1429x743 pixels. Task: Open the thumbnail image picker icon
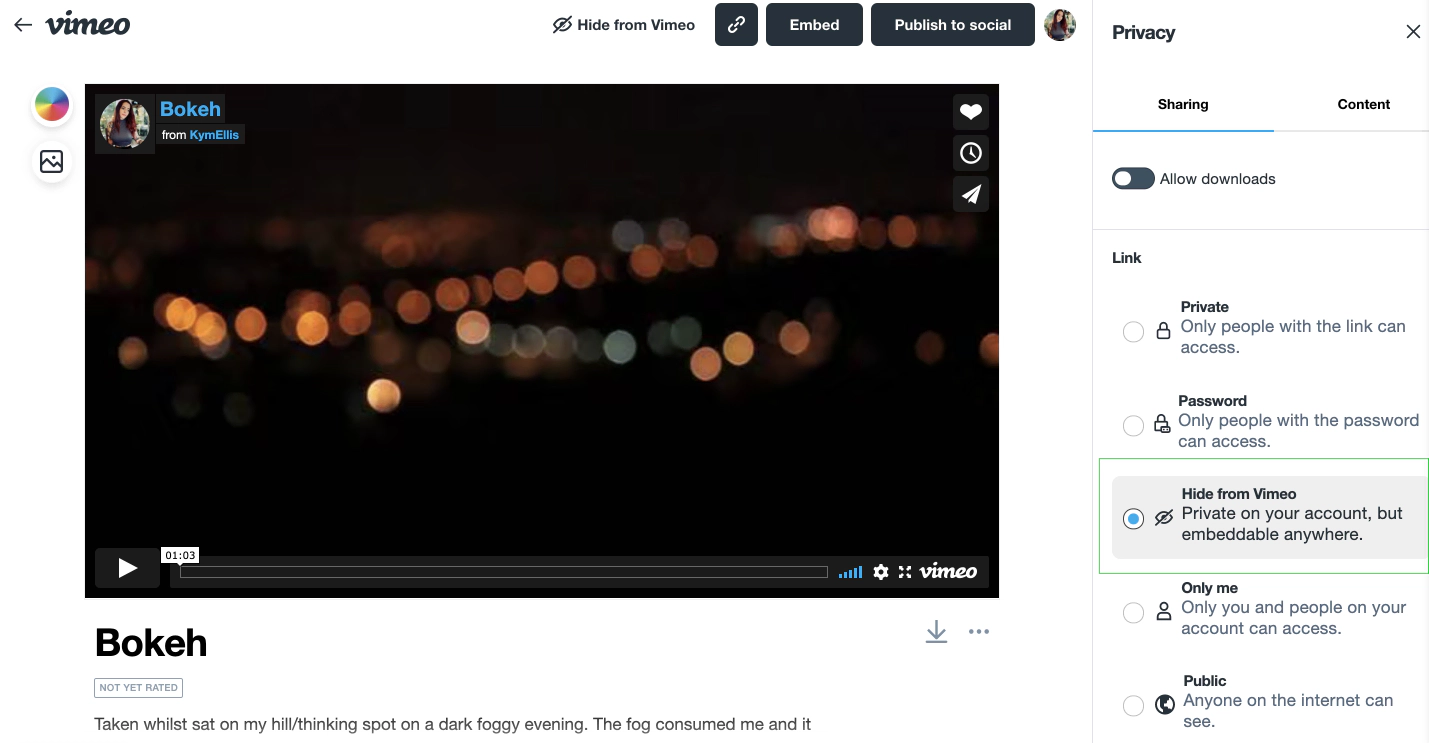pyautogui.click(x=52, y=161)
